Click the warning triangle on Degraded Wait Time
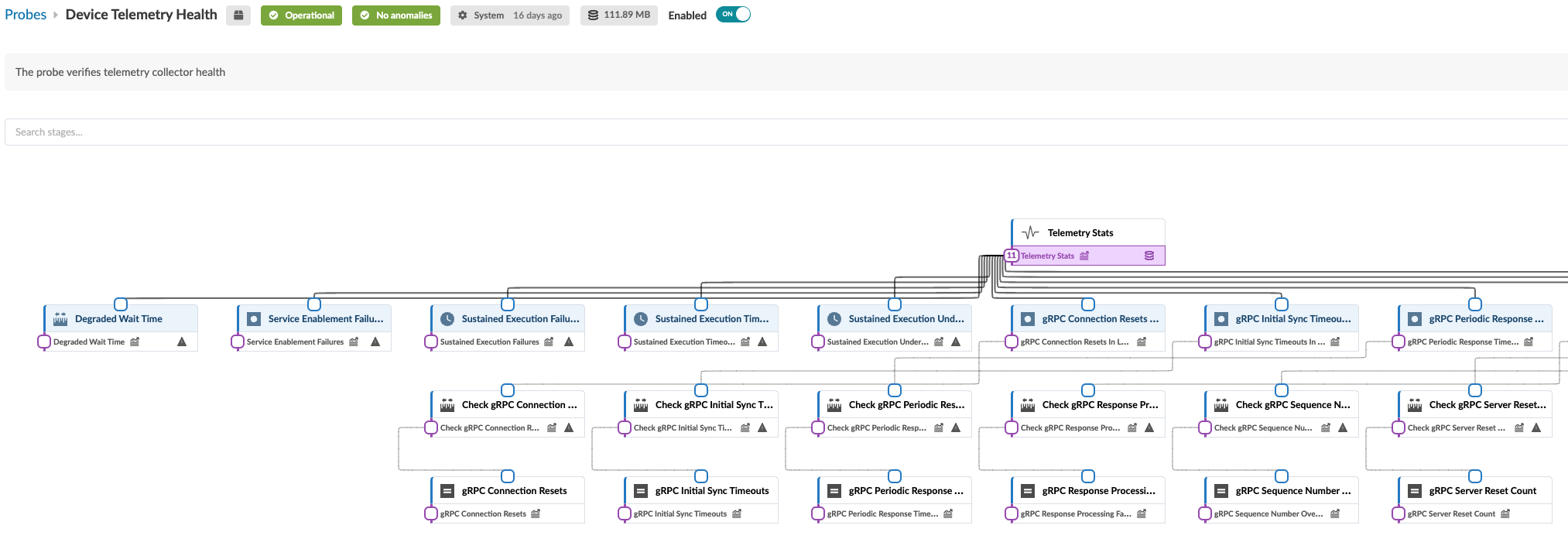Image resolution: width=1568 pixels, height=539 pixels. [182, 342]
